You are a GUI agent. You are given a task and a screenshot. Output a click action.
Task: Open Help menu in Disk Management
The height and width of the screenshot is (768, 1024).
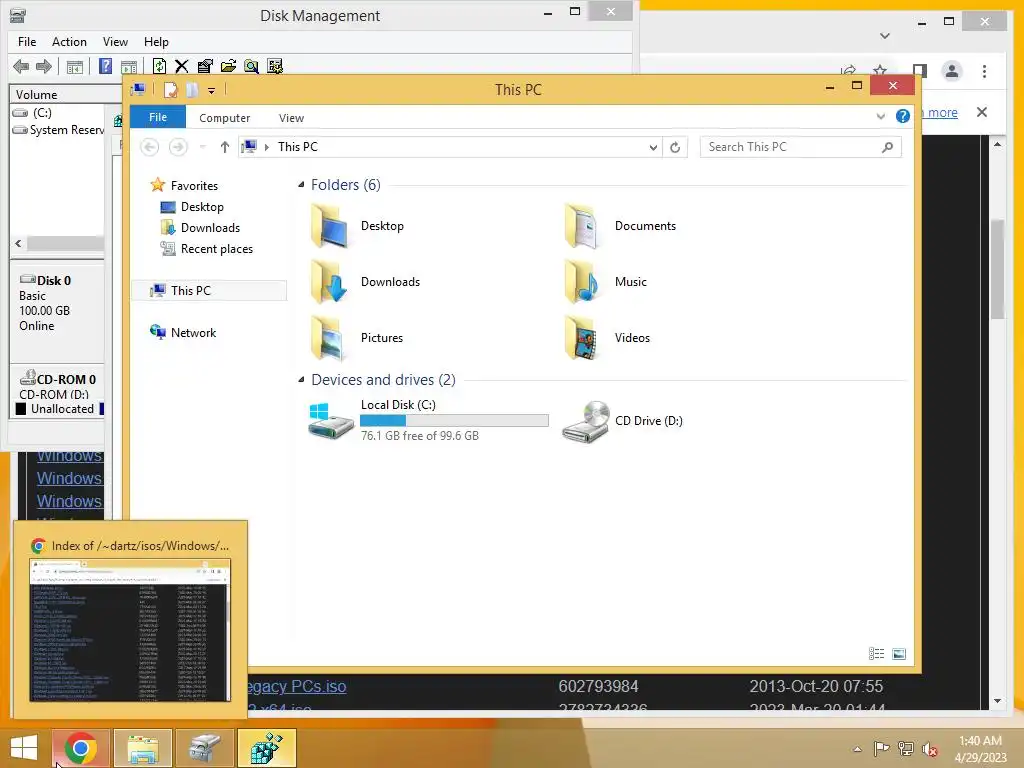click(x=156, y=42)
